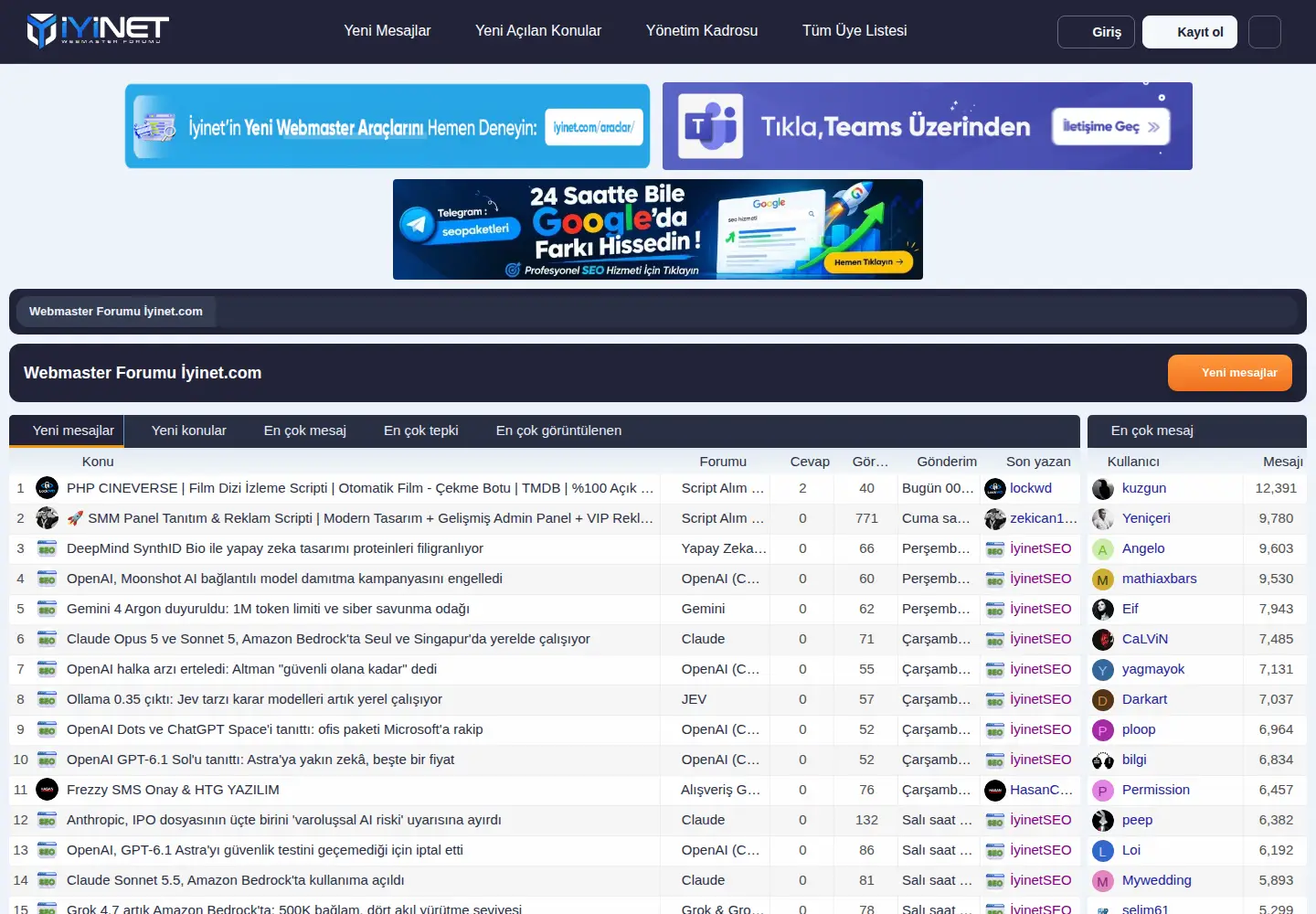The image size is (1316, 914).
Task: Click Darkart's brown D avatar
Action: click(x=1103, y=700)
